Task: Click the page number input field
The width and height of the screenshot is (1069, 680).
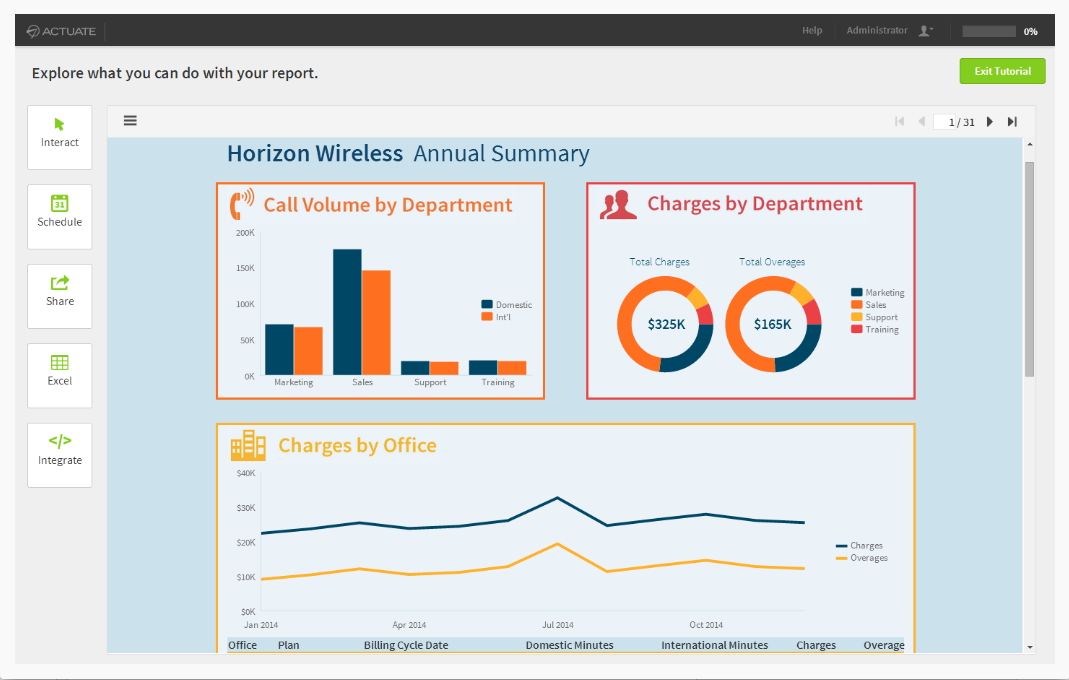Action: point(945,122)
